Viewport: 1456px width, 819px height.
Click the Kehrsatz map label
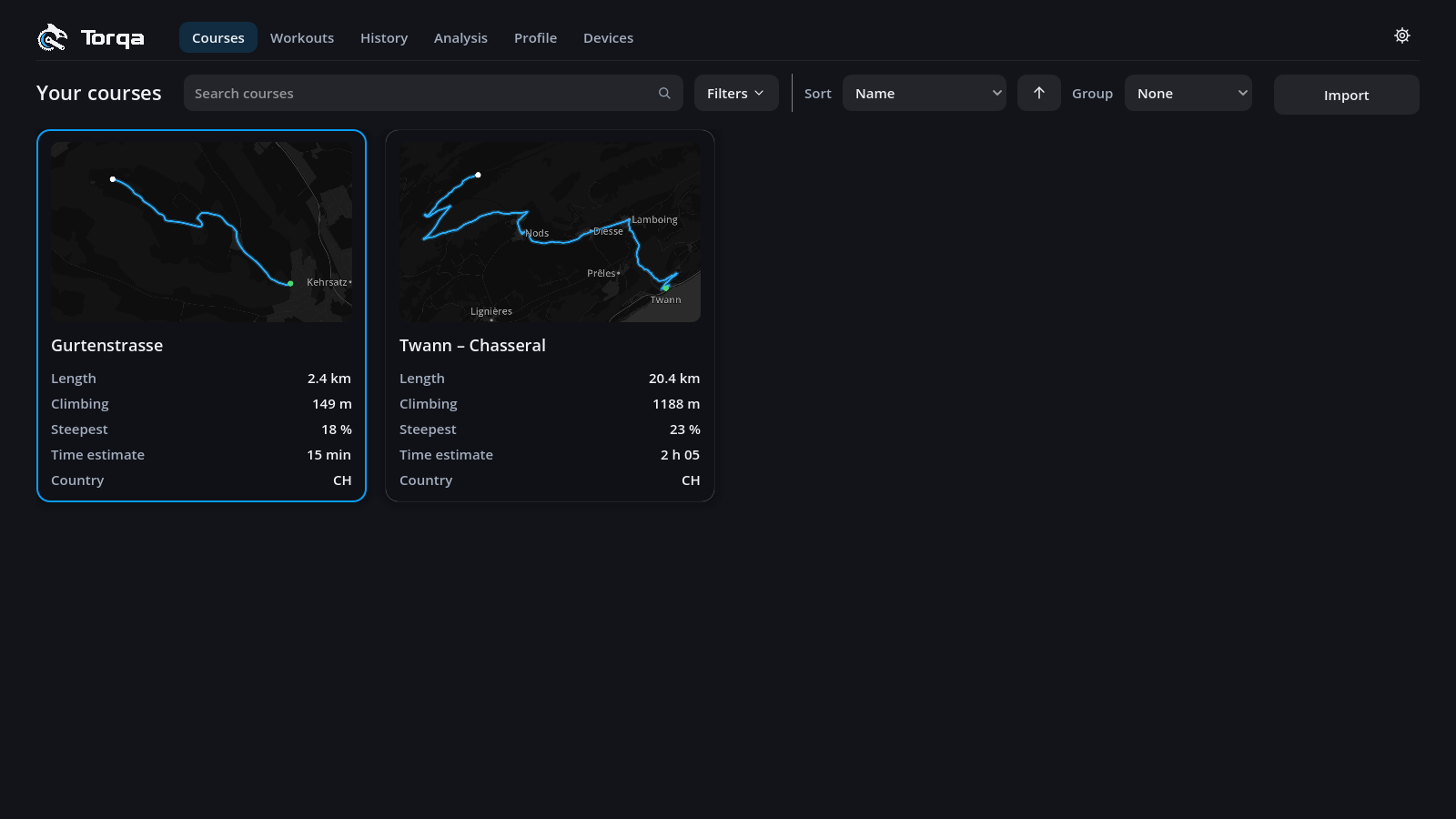328,282
